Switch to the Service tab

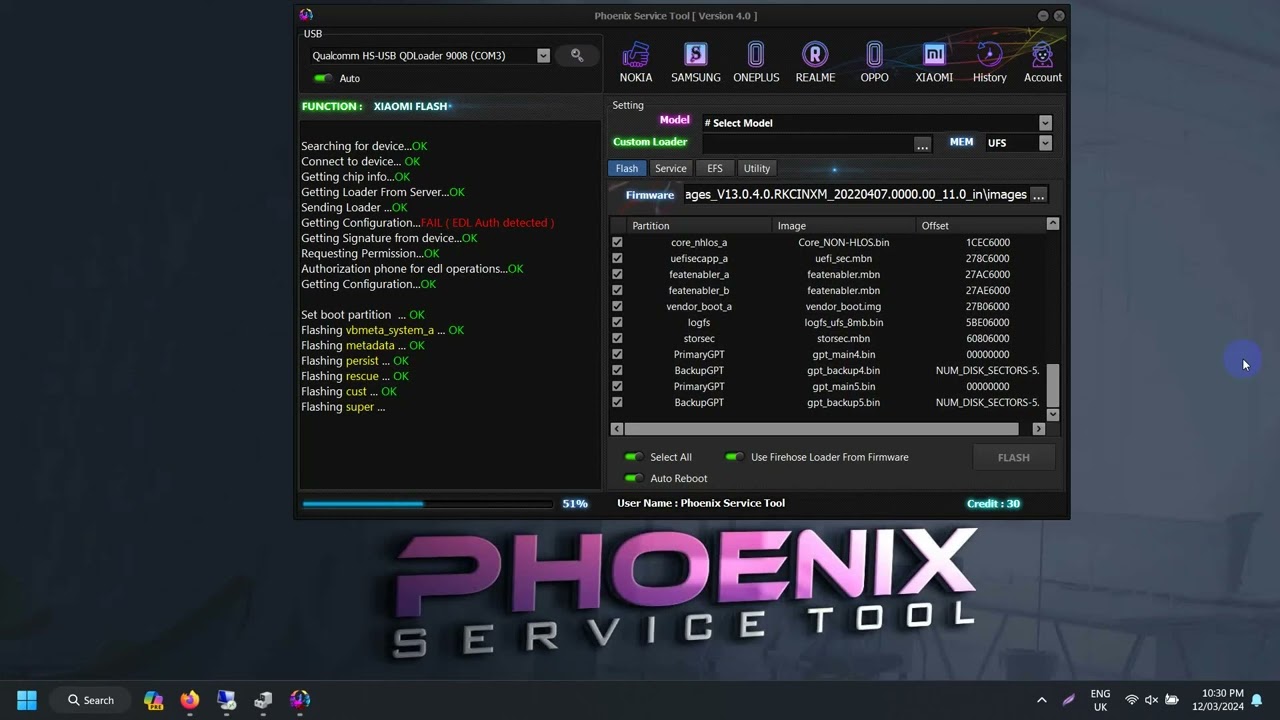click(x=670, y=168)
